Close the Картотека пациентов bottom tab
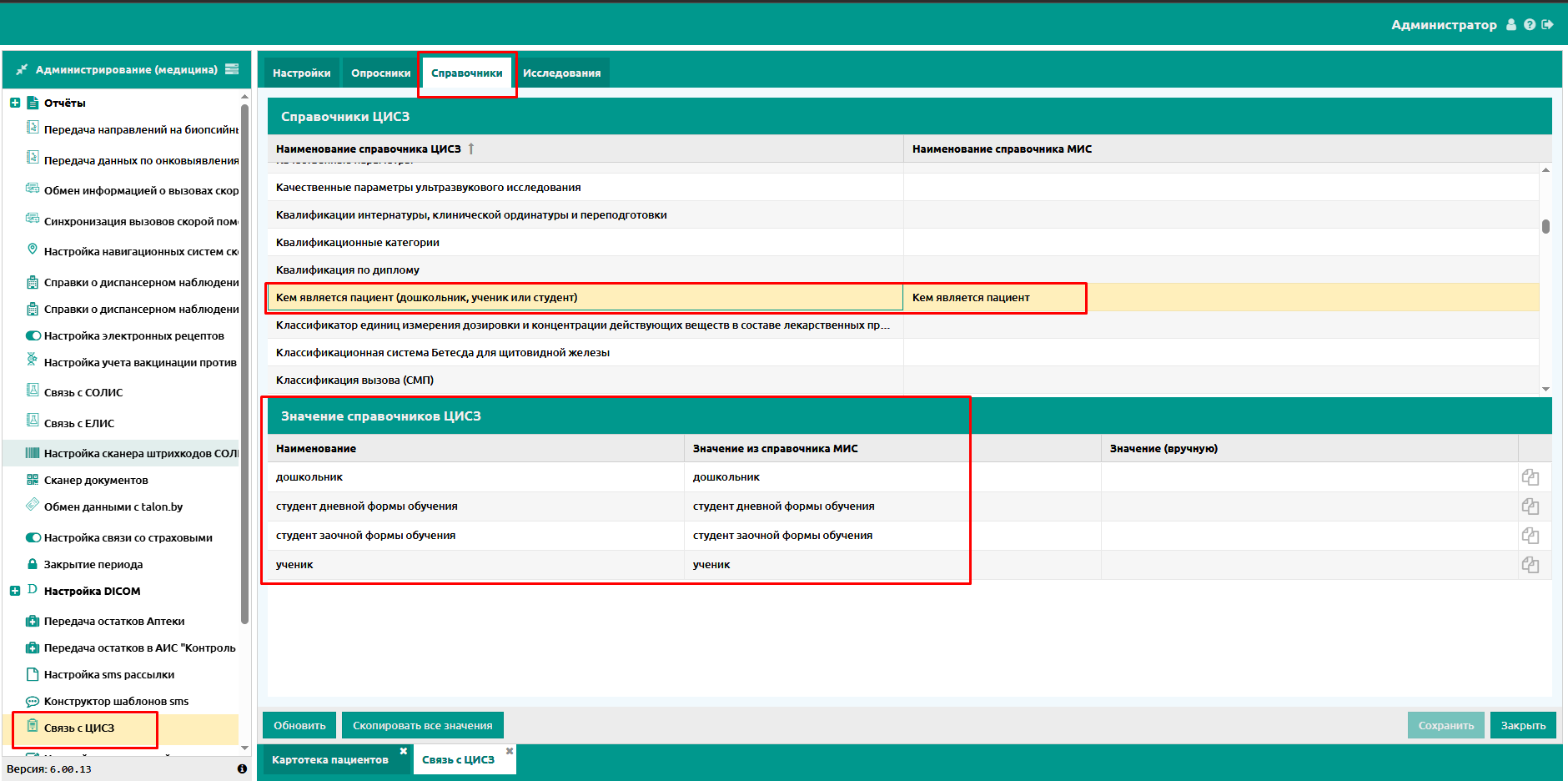The image size is (1568, 781). (403, 751)
